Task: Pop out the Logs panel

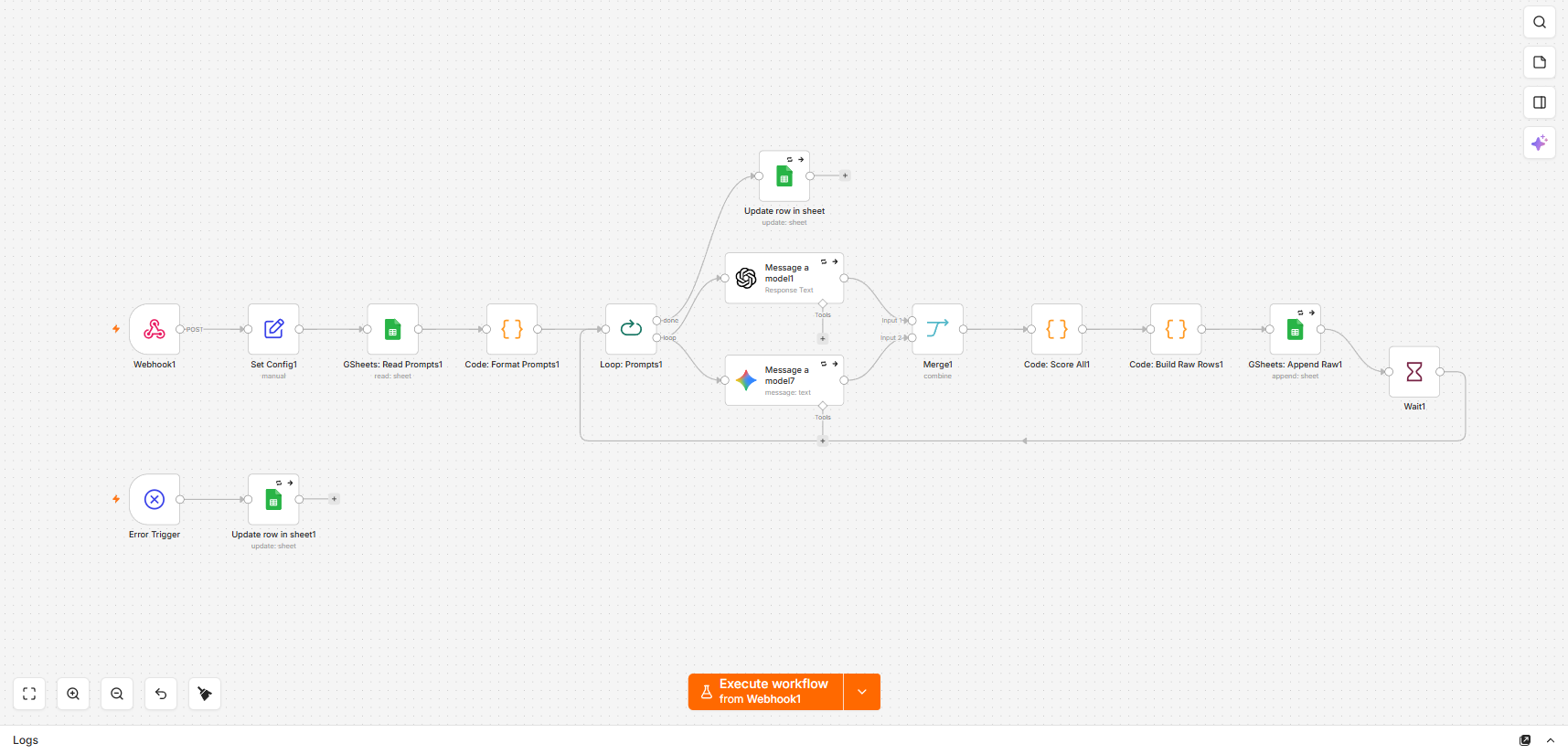Action: tap(1525, 740)
